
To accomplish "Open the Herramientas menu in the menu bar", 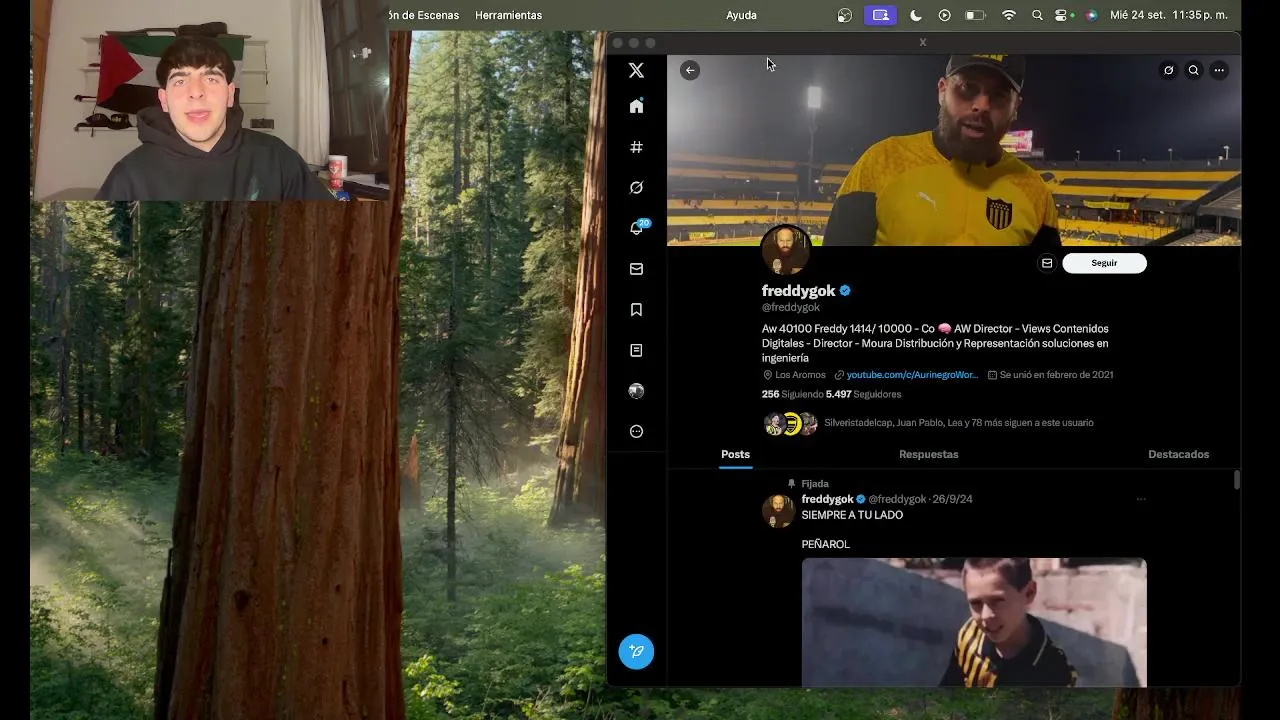I will click(508, 15).
